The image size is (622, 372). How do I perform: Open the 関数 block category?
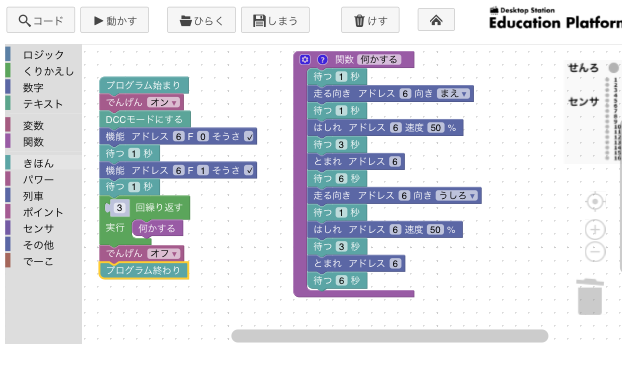click(x=43, y=142)
